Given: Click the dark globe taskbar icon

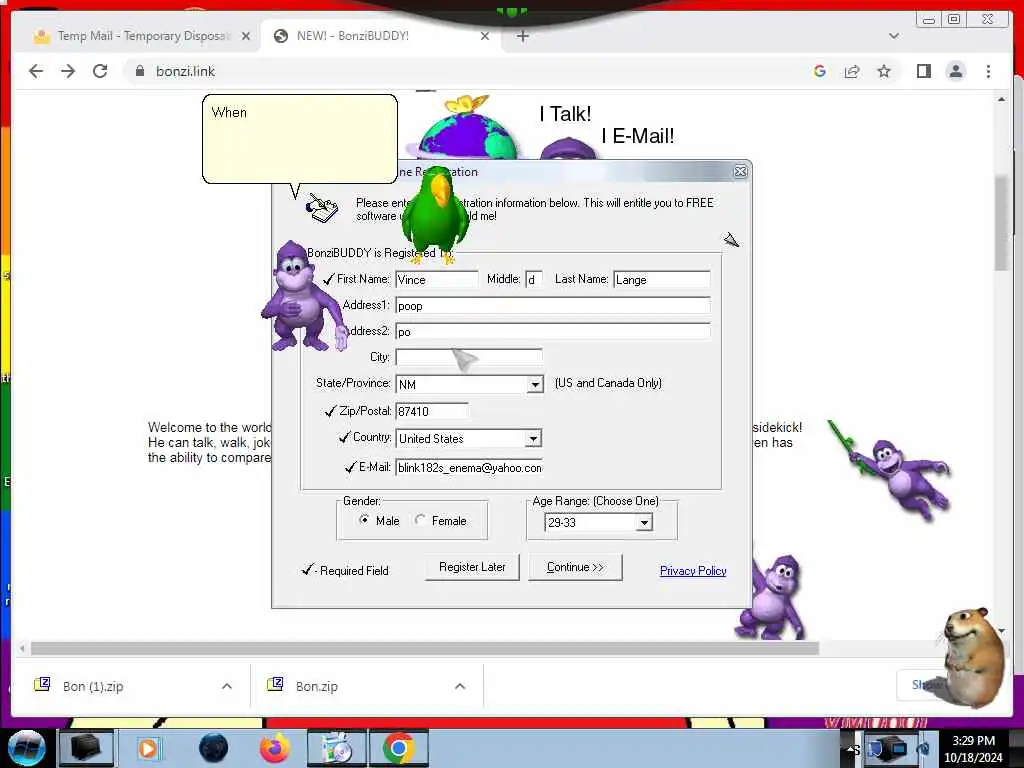Looking at the screenshot, I should (x=214, y=748).
